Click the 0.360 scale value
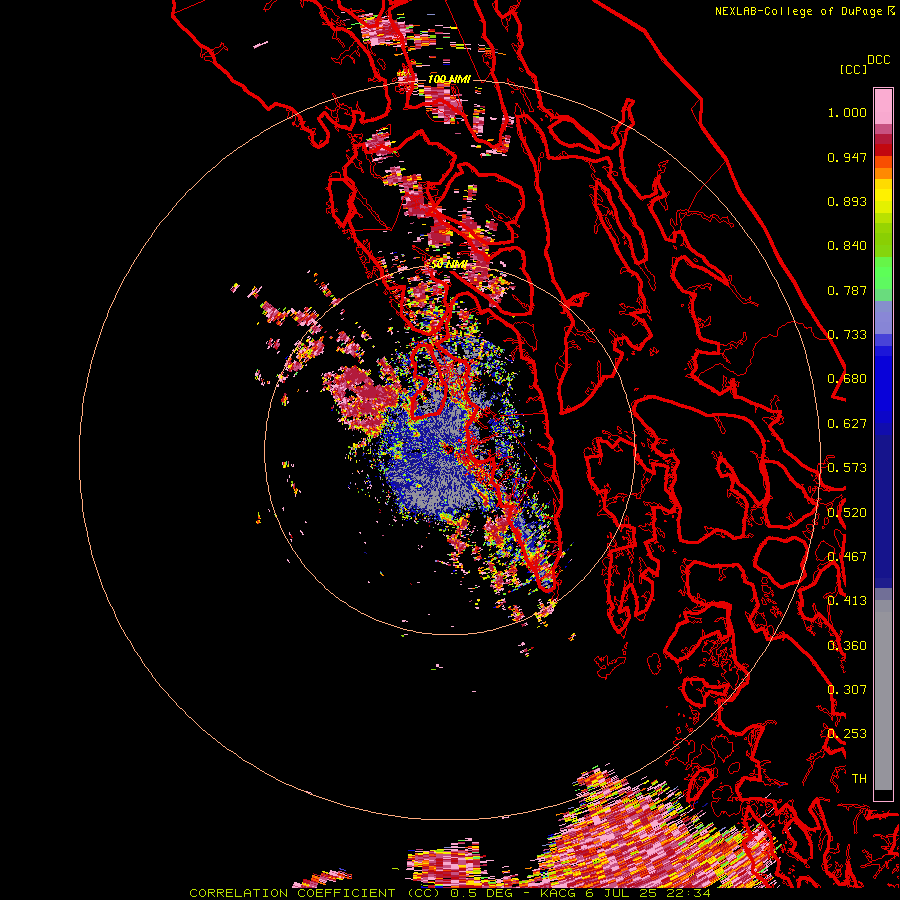 [847, 646]
